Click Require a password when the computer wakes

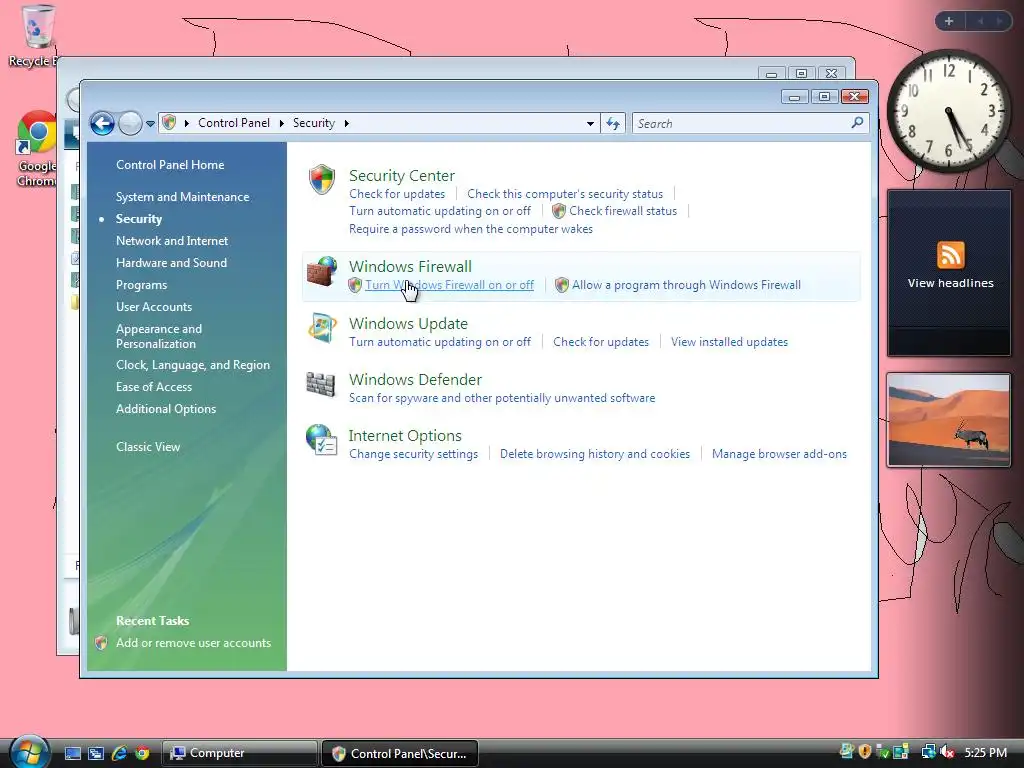471,229
